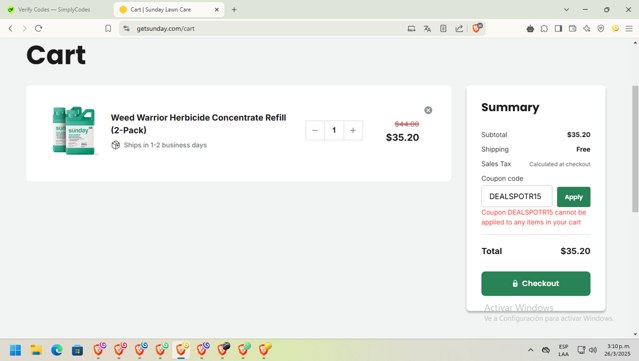Open the Brave taskbar icon with black badge
The height and width of the screenshot is (361, 639).
pos(223,350)
